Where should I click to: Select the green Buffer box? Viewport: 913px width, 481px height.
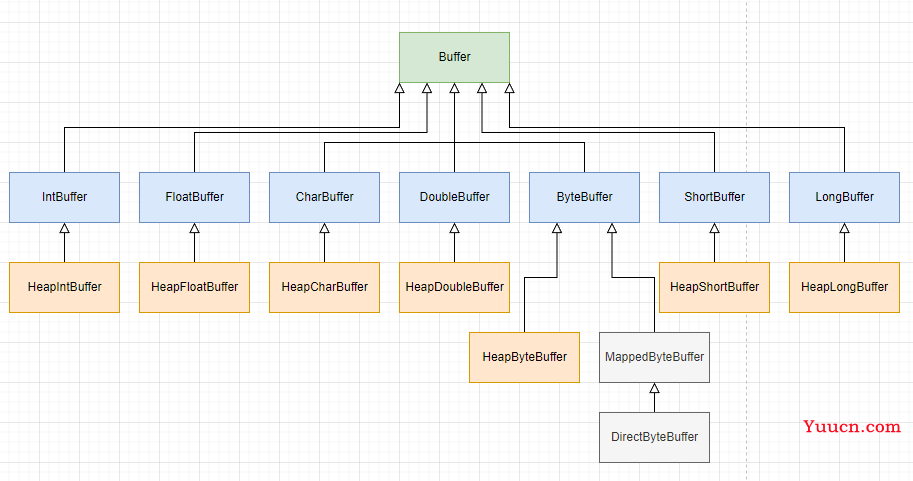[454, 57]
